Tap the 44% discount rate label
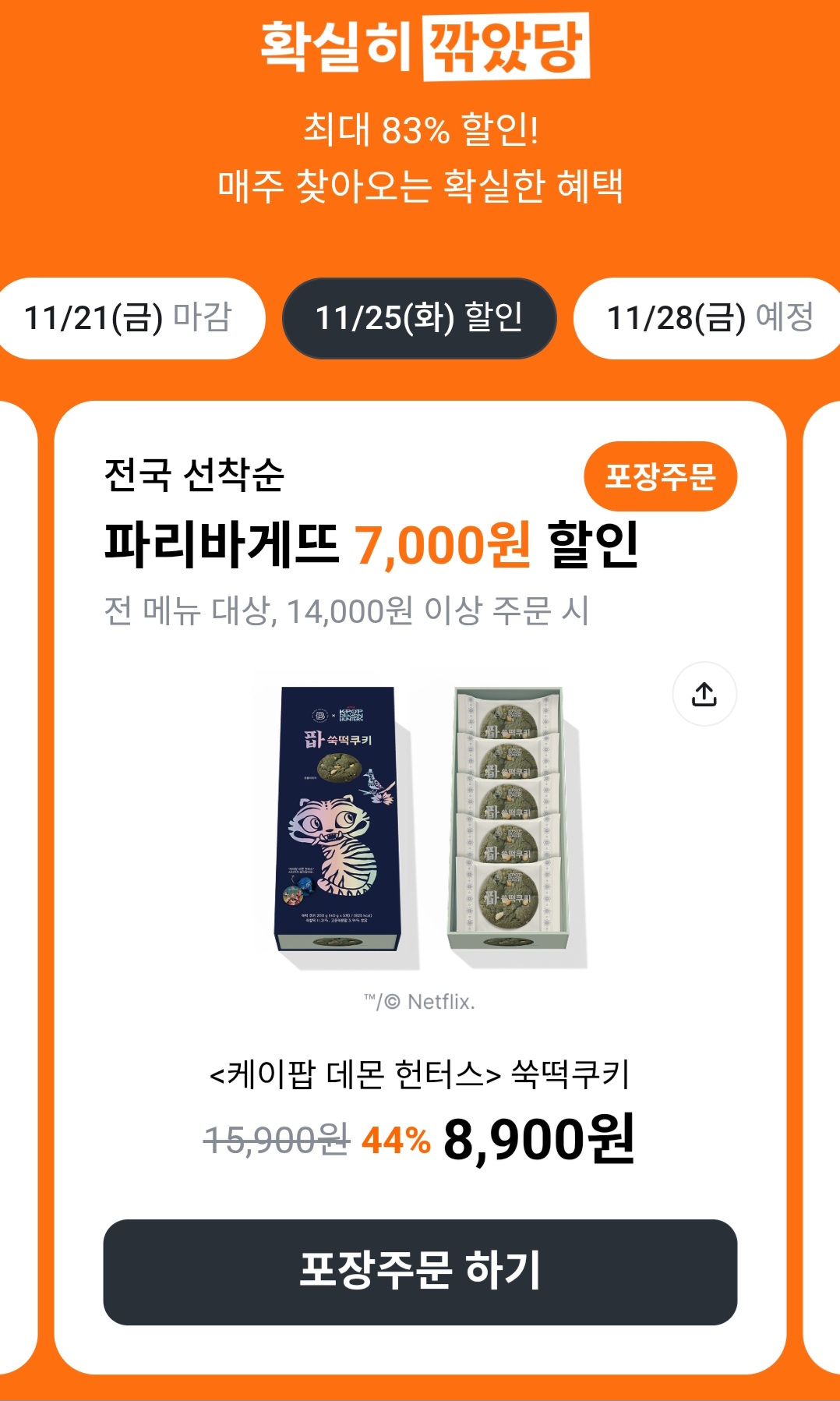Image resolution: width=840 pixels, height=1401 pixels. click(396, 1141)
